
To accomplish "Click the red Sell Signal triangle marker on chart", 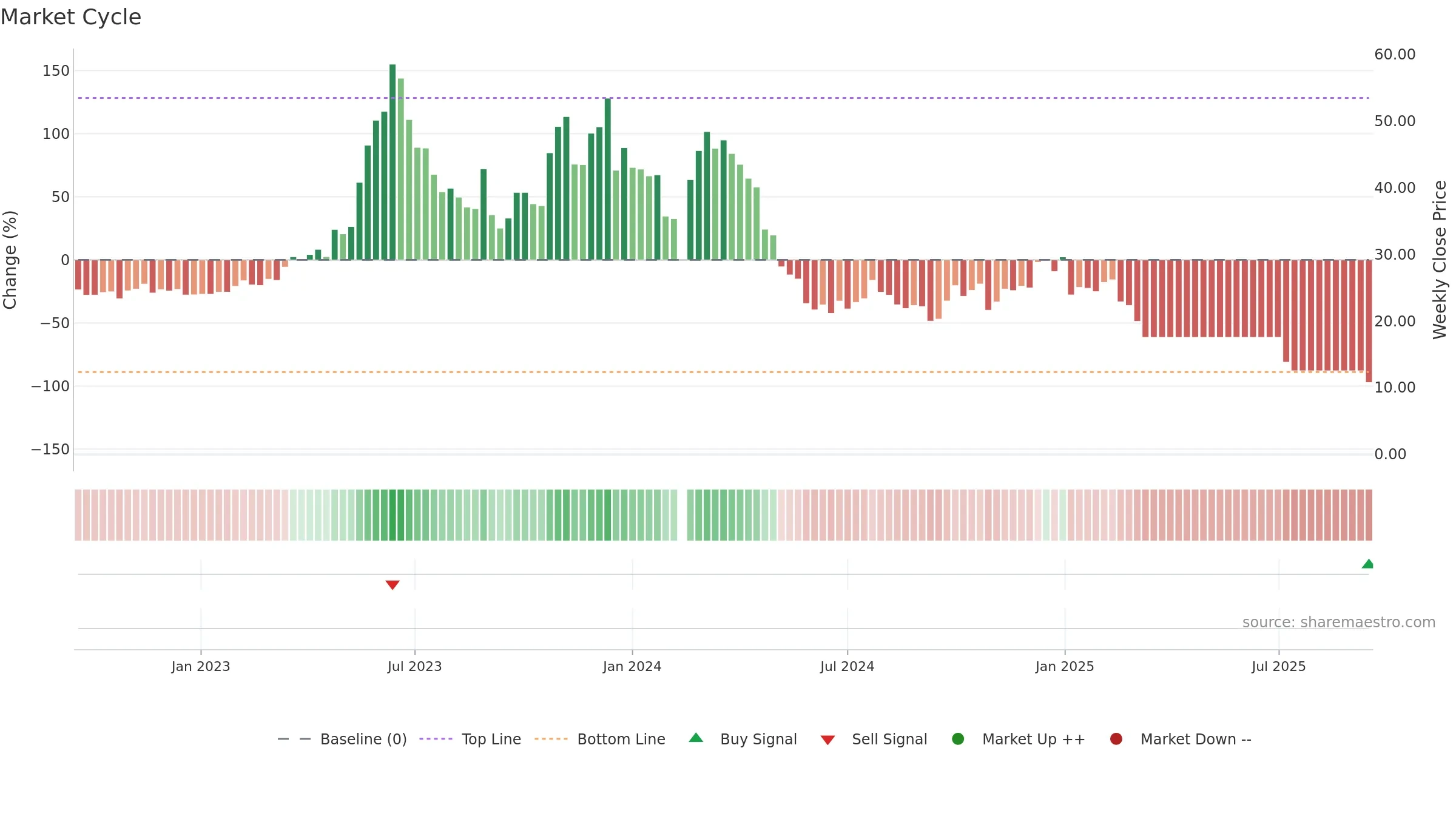I will 393,585.
